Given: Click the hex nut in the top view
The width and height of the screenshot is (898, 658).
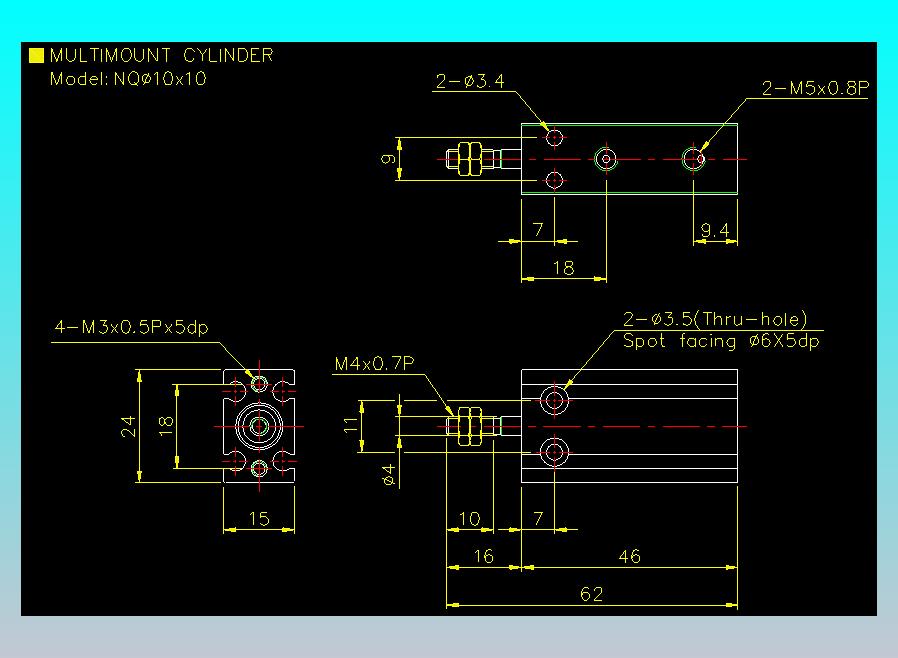Looking at the screenshot, I should 470,159.
